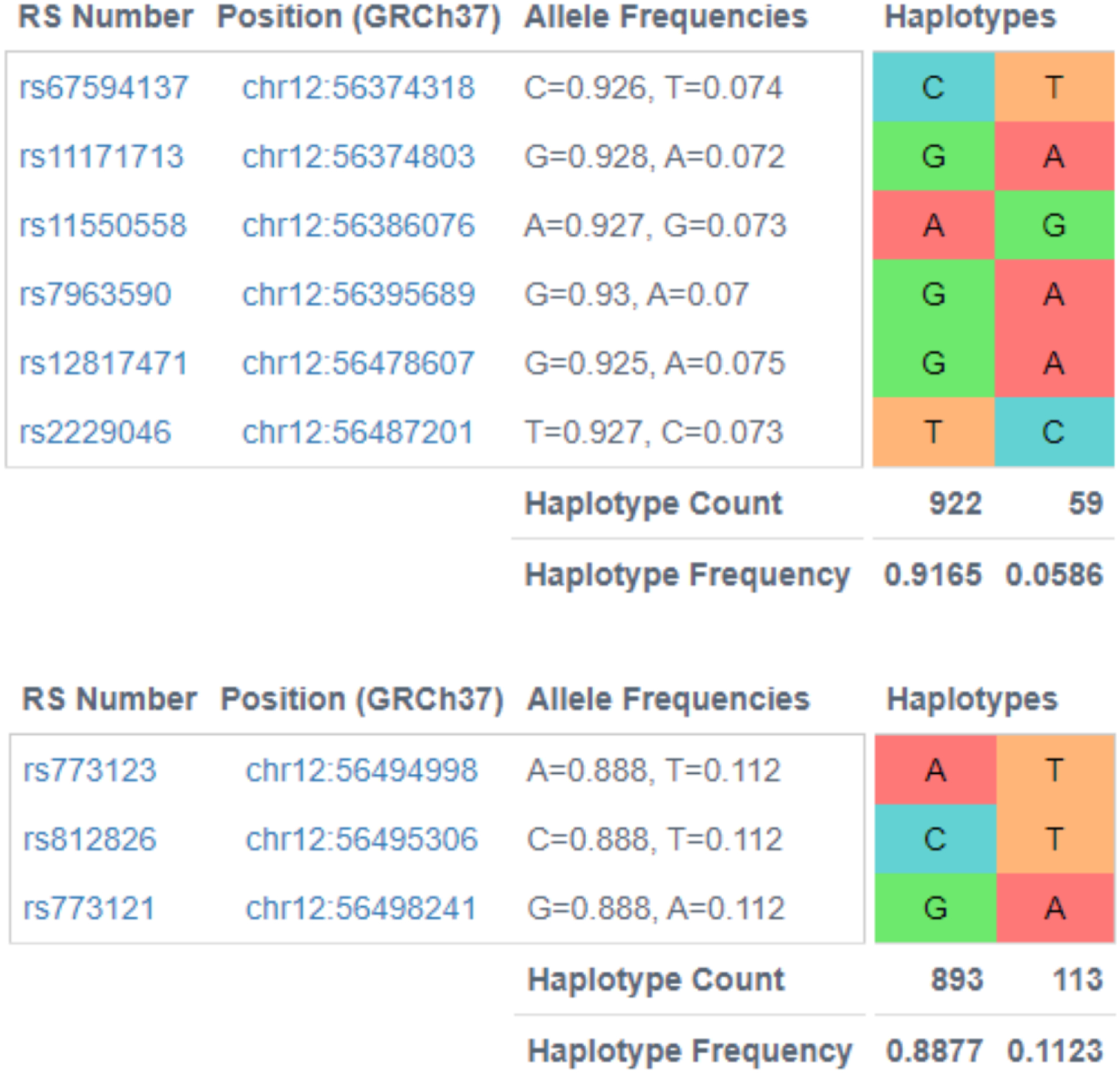Click the red A cell for rs773123
Image resolution: width=1120 pixels, height=1073 pixels.
(x=936, y=770)
